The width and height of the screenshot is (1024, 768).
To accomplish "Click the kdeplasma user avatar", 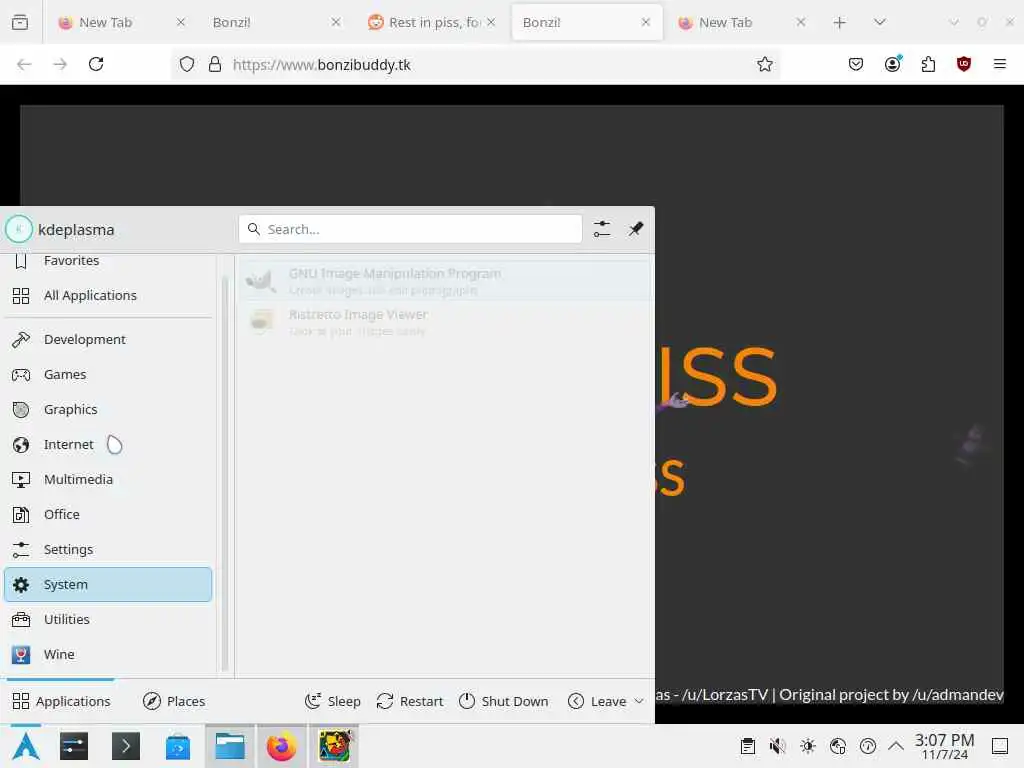I will pos(19,229).
